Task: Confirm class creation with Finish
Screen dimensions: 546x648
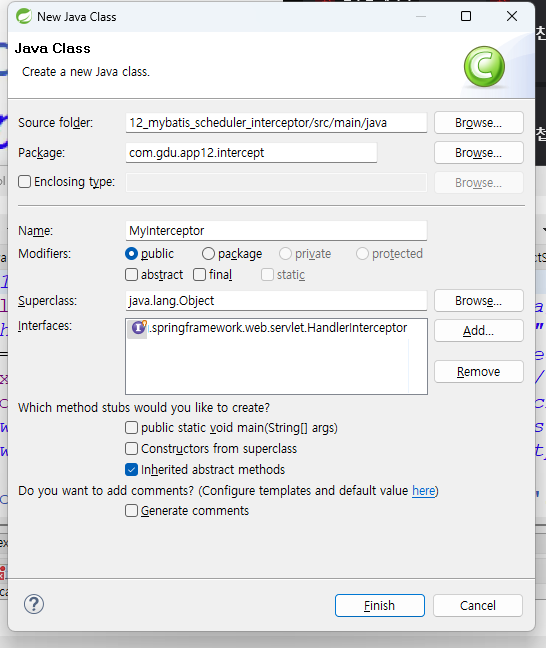Action: click(x=379, y=606)
